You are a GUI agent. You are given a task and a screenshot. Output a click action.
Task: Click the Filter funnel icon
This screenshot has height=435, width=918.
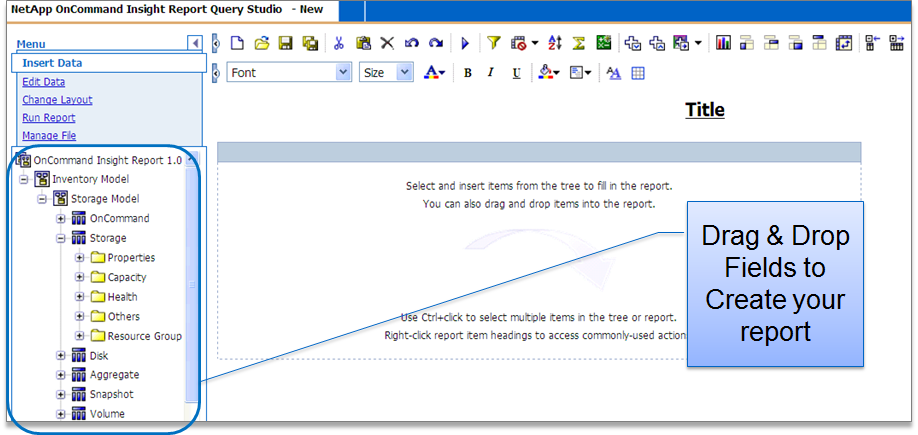tap(493, 43)
